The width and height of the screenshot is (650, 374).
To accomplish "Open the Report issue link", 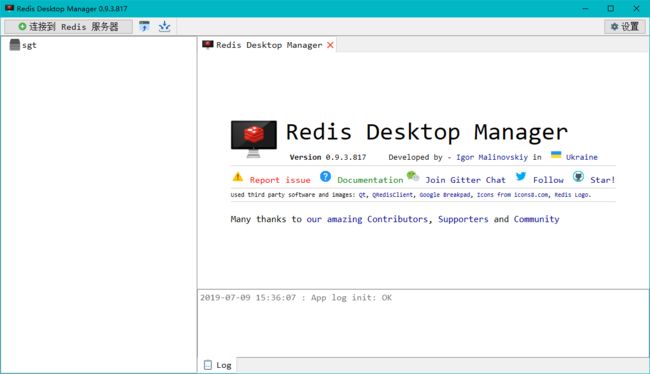I will coord(280,180).
